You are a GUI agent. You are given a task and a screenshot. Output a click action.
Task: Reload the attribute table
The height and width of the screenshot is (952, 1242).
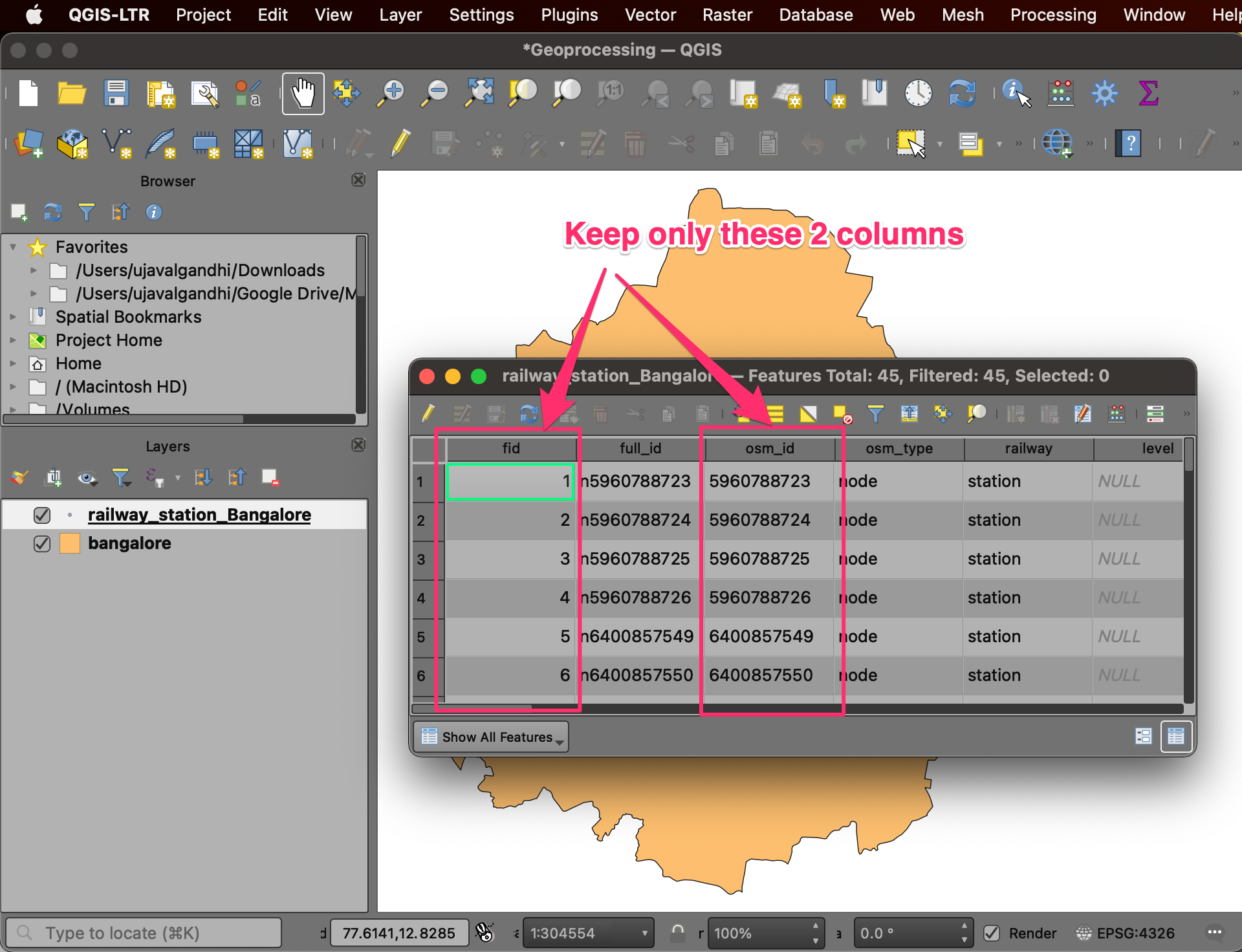[528, 414]
